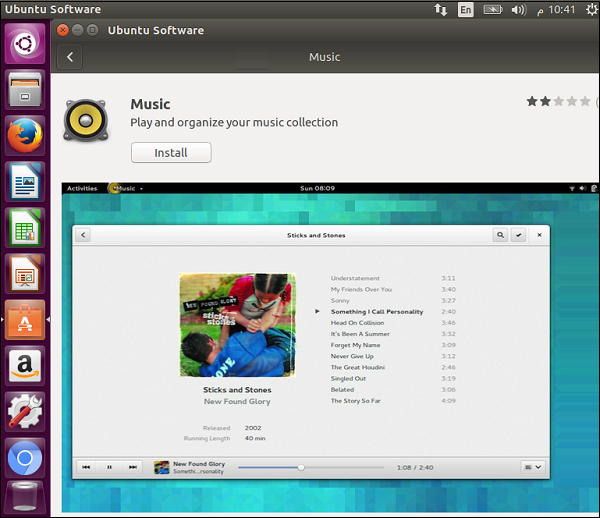
Task: Open the En keyboard language indicator
Action: click(466, 10)
